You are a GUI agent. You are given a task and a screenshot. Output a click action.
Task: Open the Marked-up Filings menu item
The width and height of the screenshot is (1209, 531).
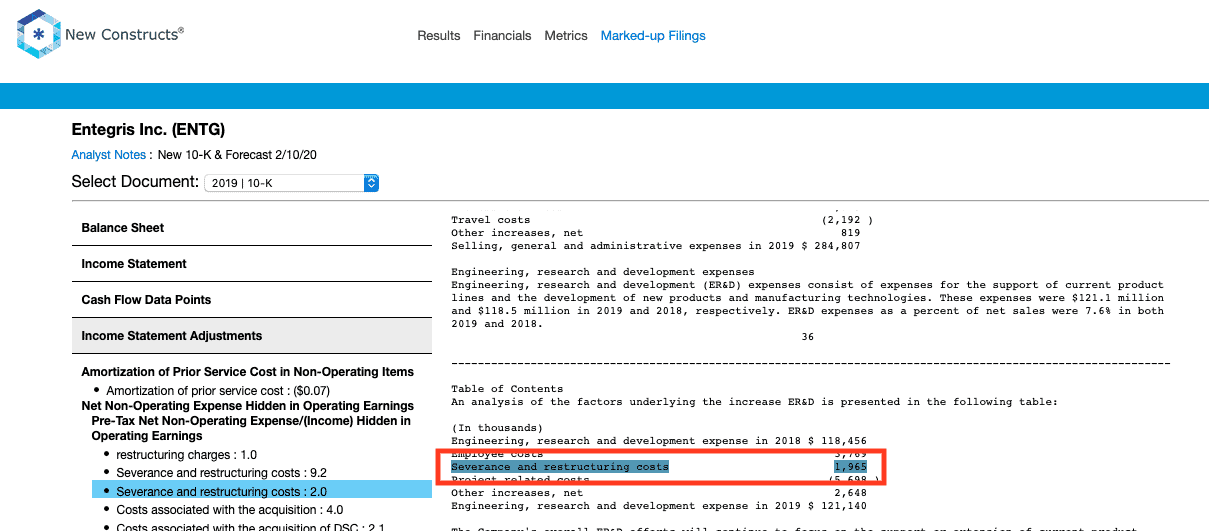(x=653, y=36)
